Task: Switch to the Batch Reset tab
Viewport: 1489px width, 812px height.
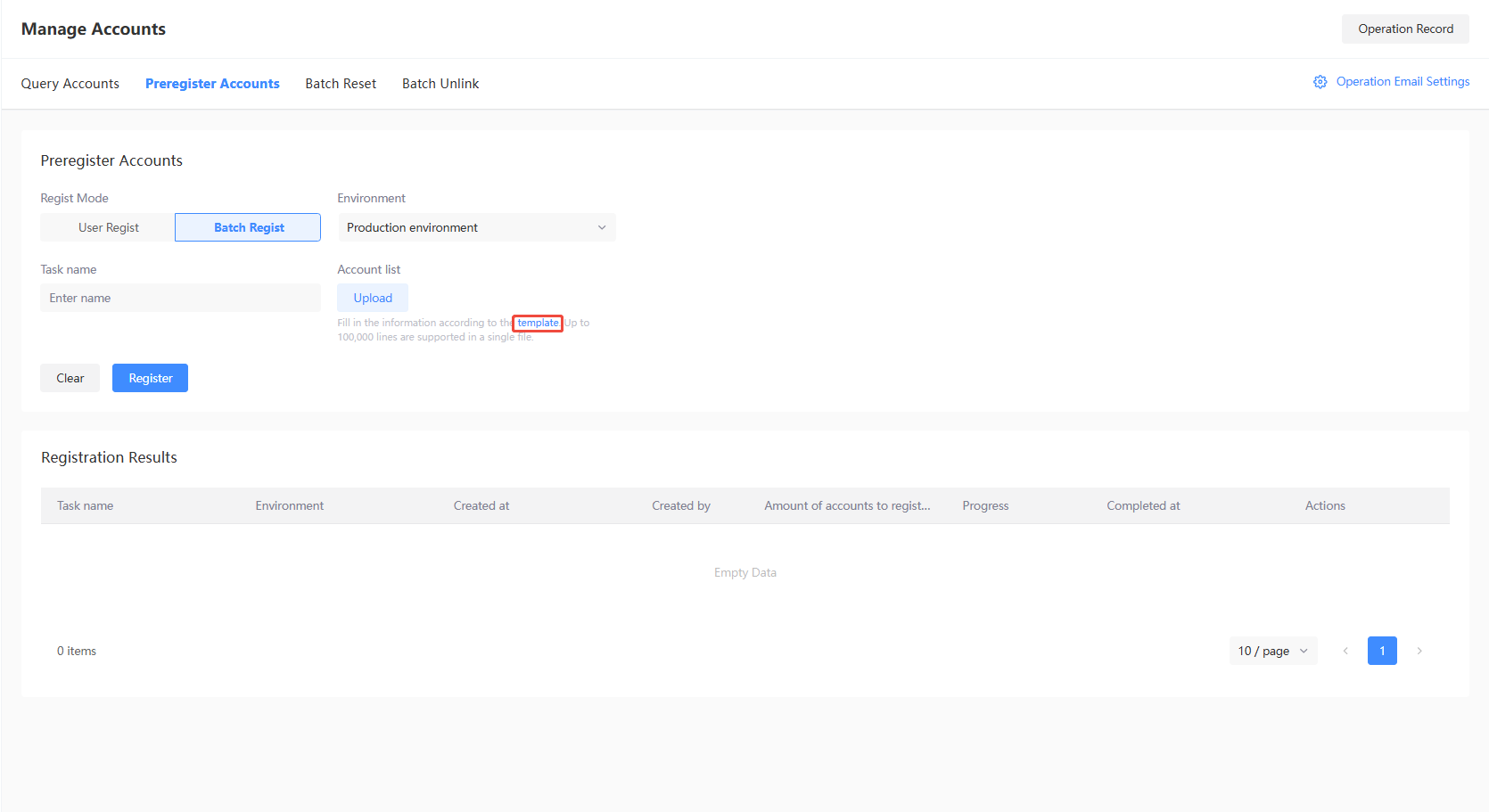Action: click(x=341, y=84)
